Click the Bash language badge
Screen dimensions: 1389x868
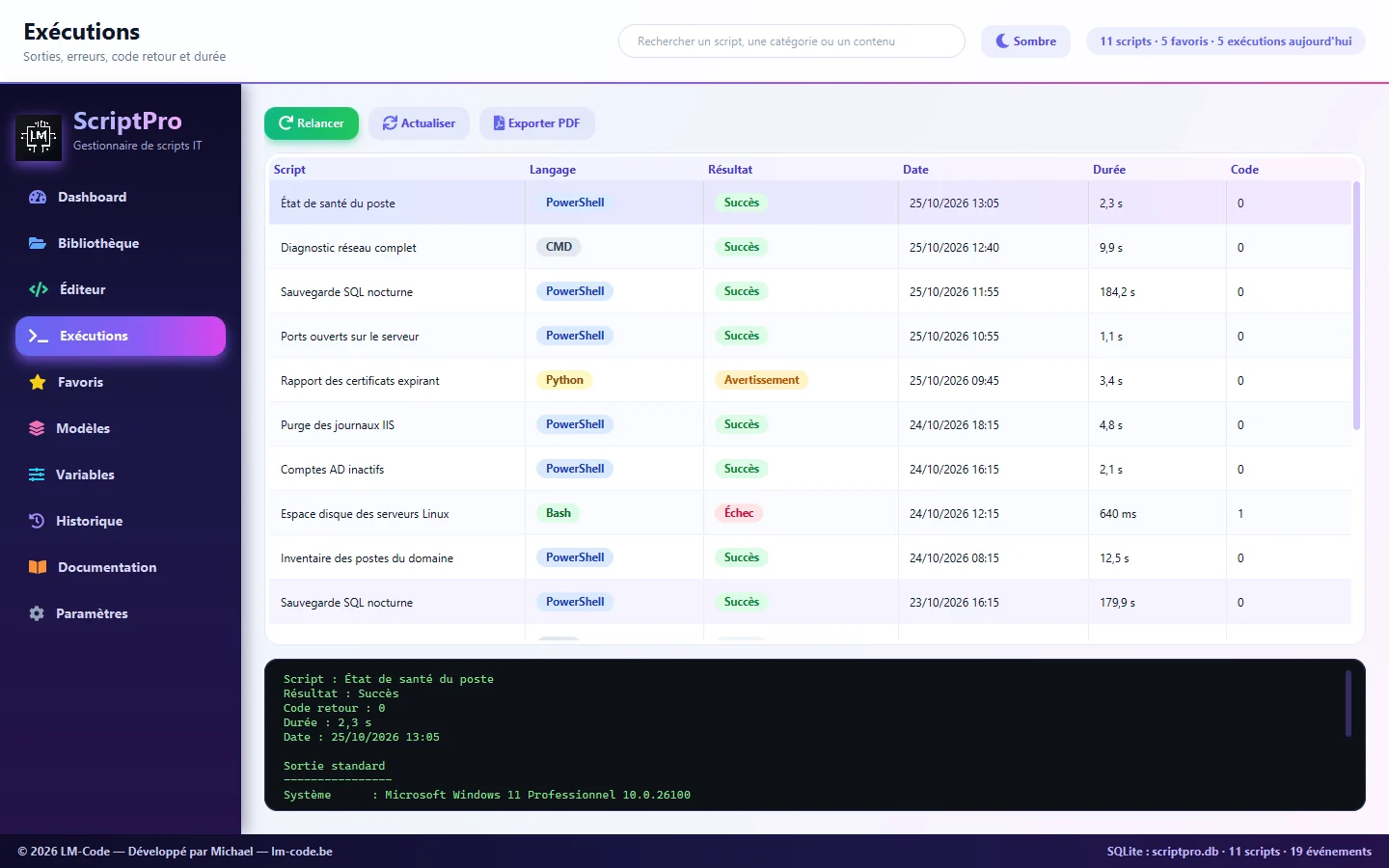coord(558,513)
